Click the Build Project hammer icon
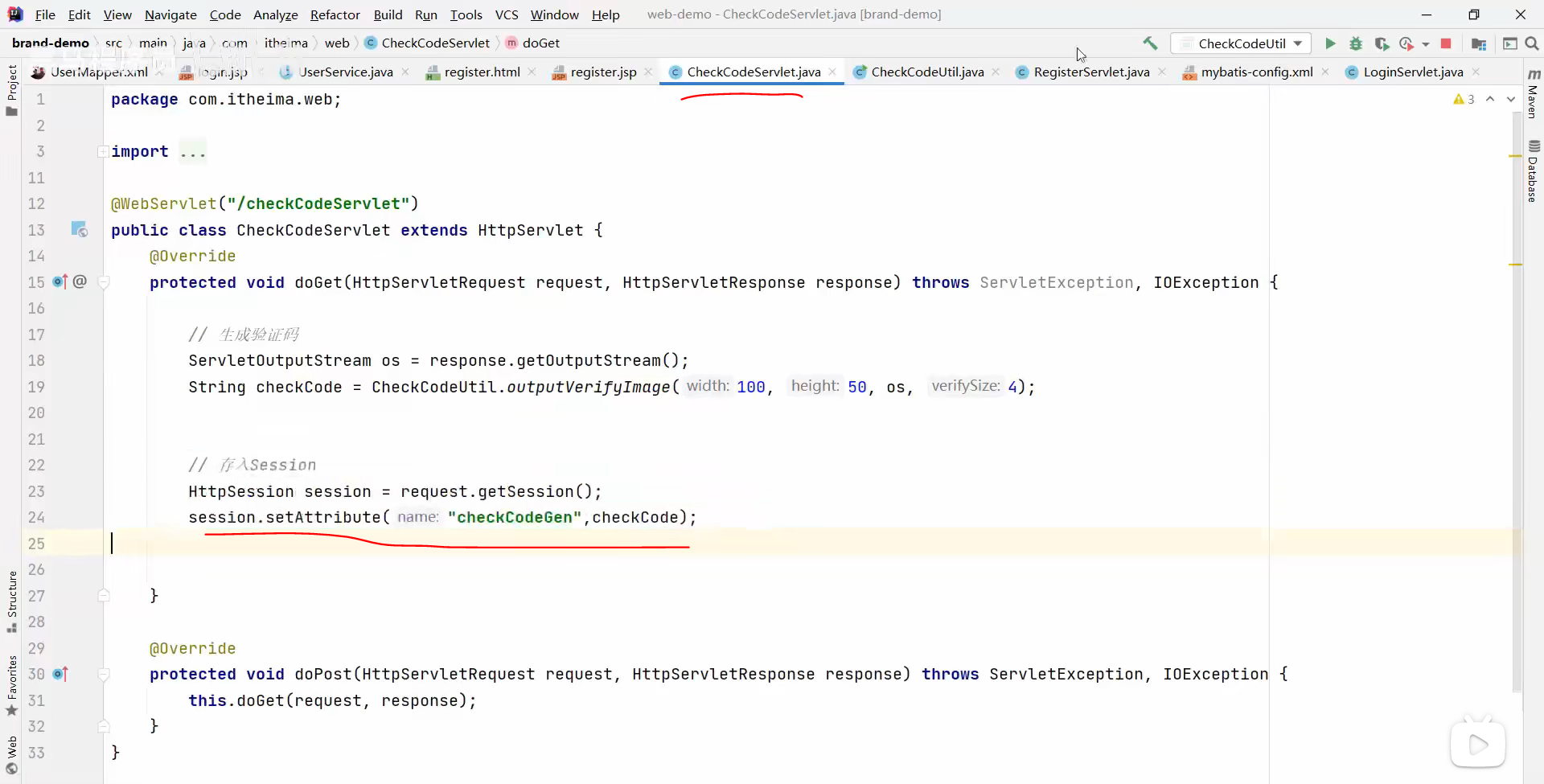This screenshot has height=784, width=1544. (x=1150, y=43)
